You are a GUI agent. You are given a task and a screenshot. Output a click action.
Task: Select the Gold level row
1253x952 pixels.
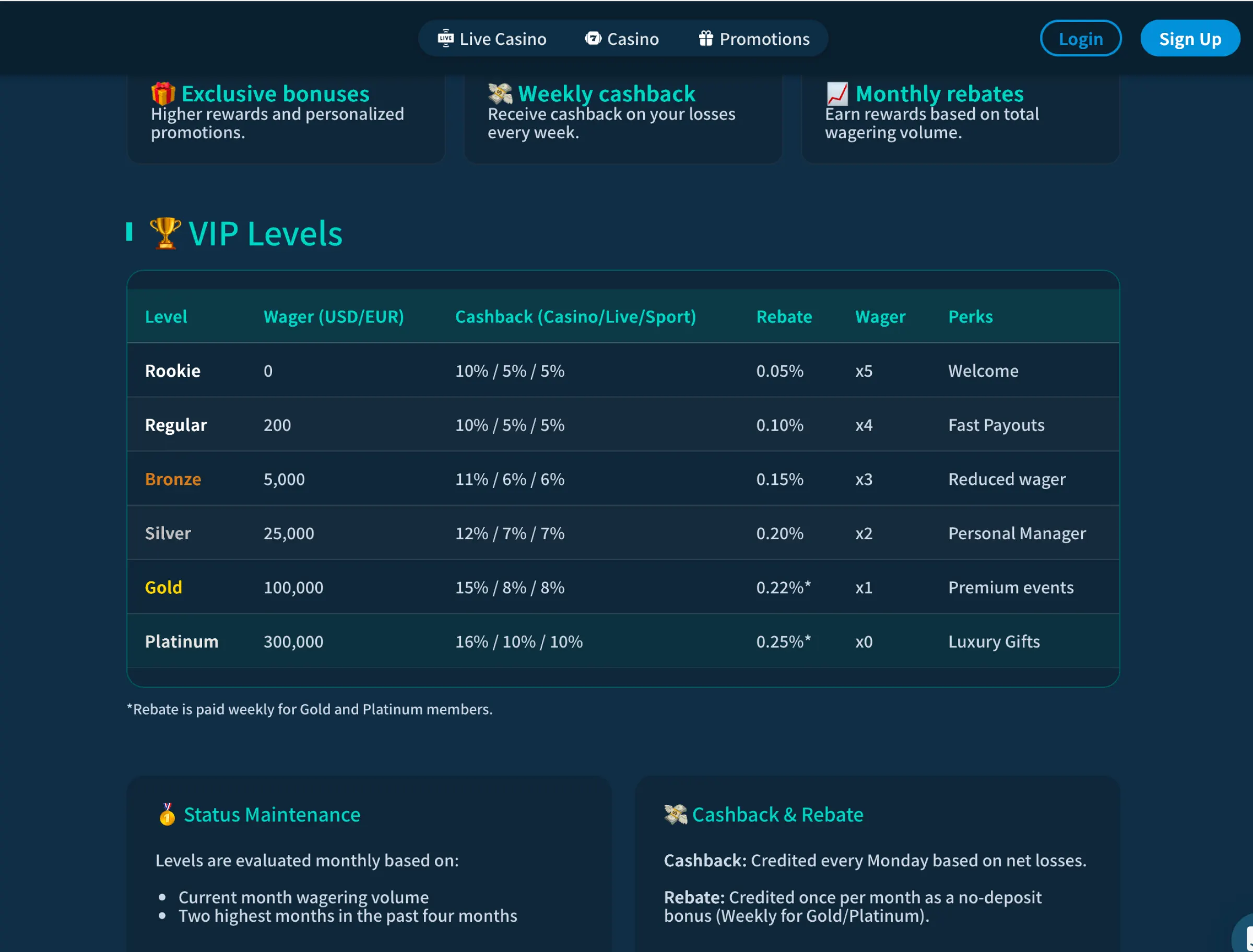click(623, 587)
